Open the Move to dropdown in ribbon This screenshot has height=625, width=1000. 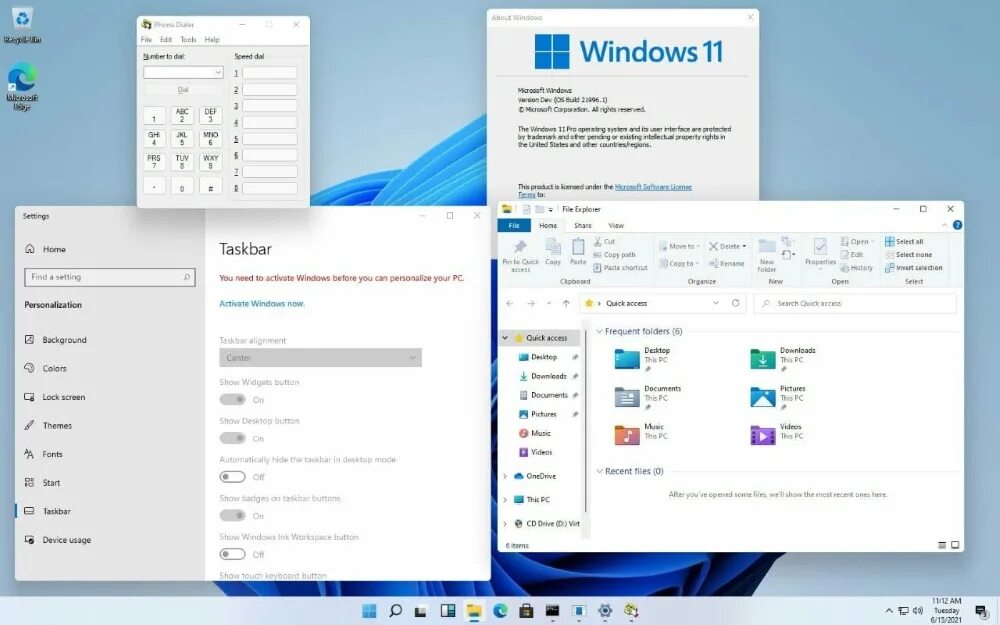tap(679, 246)
